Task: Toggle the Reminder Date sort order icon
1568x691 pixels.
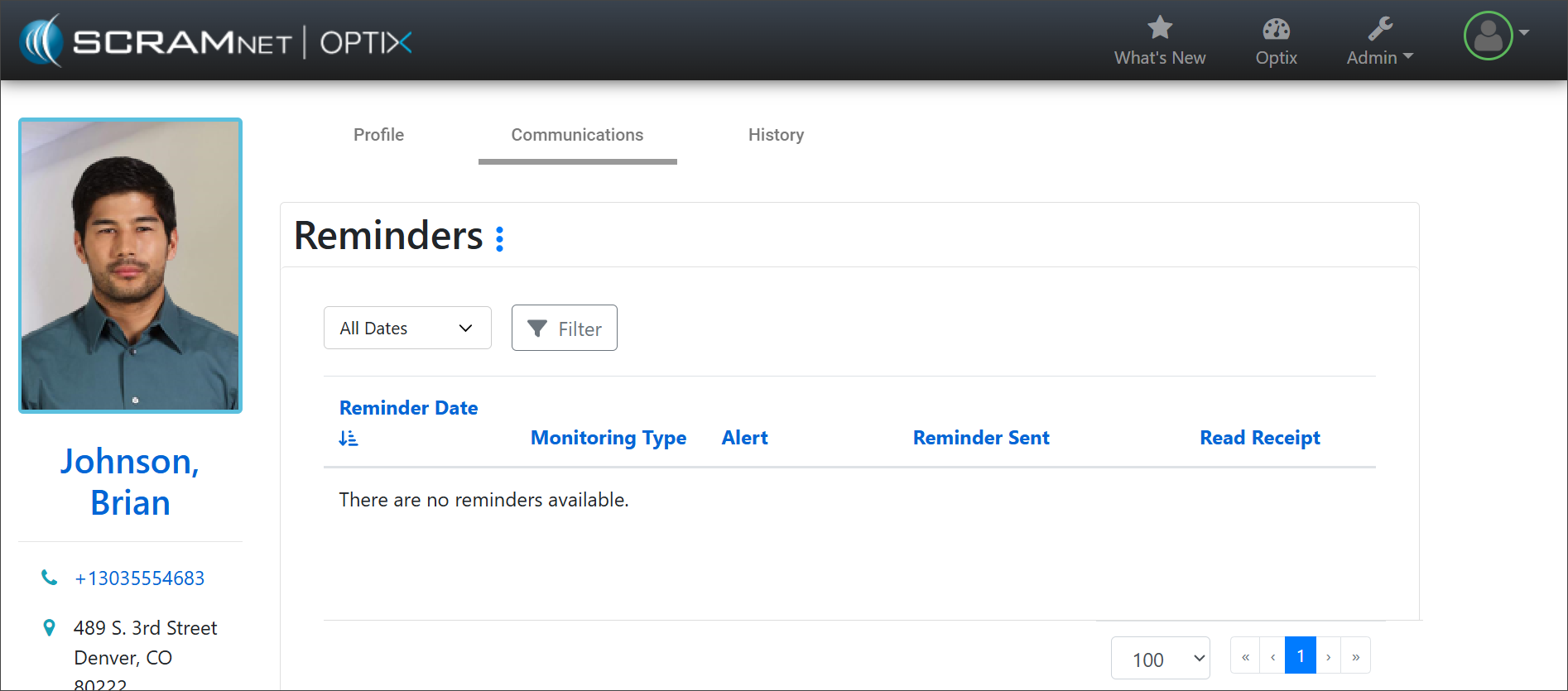Action: [x=349, y=439]
